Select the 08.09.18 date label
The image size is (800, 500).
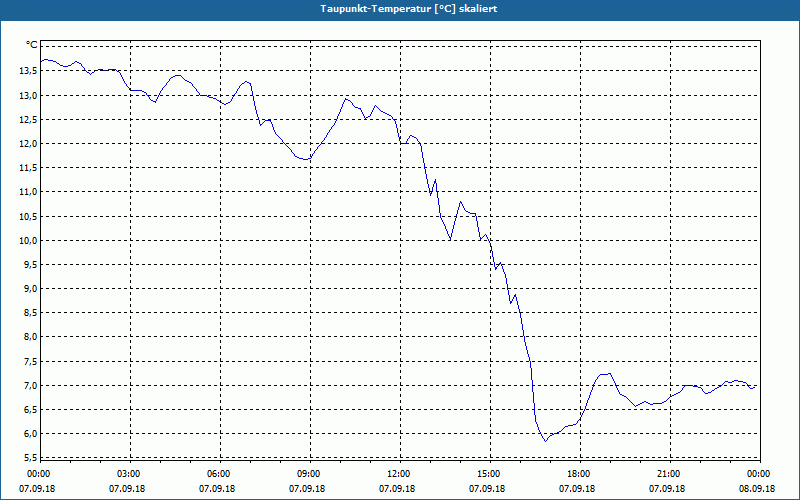[x=757, y=488]
